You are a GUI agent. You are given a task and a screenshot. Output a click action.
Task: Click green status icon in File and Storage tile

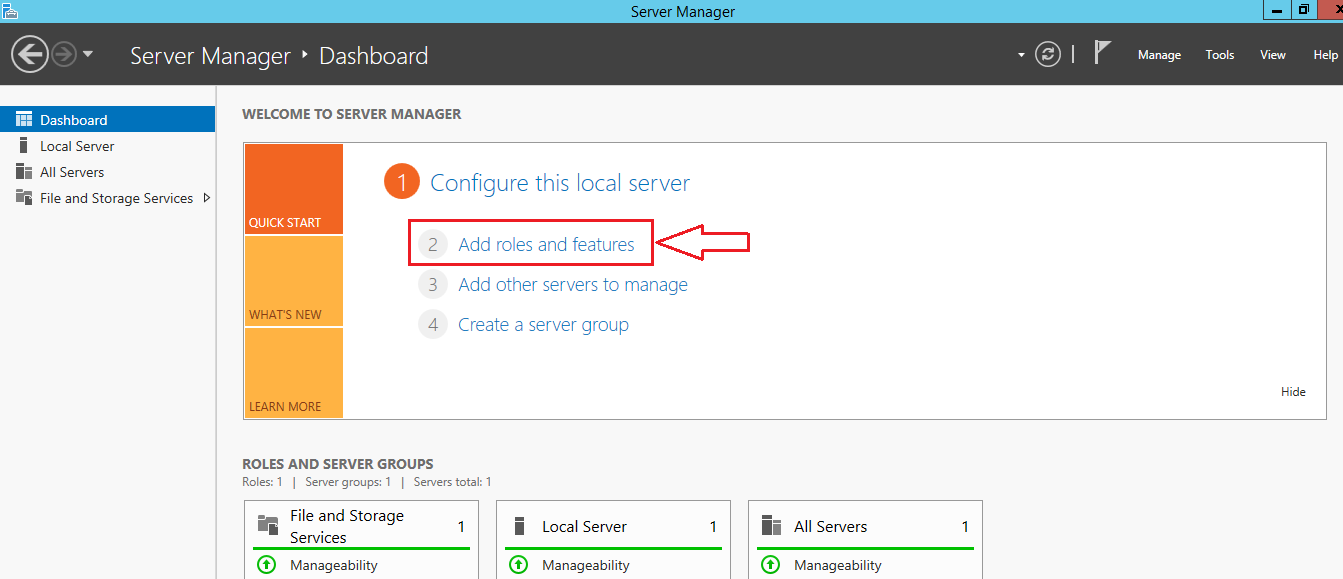[266, 565]
